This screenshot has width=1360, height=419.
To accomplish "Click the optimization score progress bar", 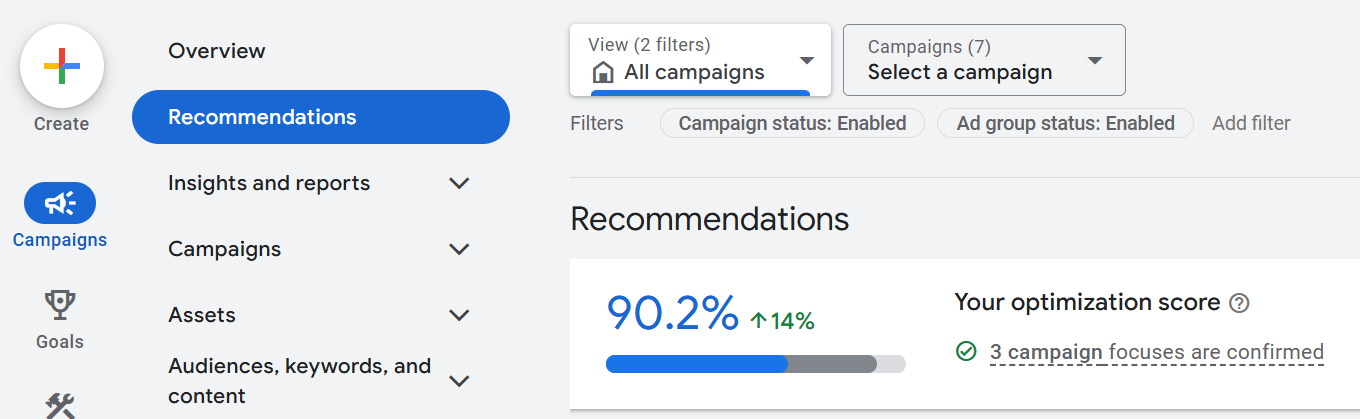I will (x=755, y=364).
